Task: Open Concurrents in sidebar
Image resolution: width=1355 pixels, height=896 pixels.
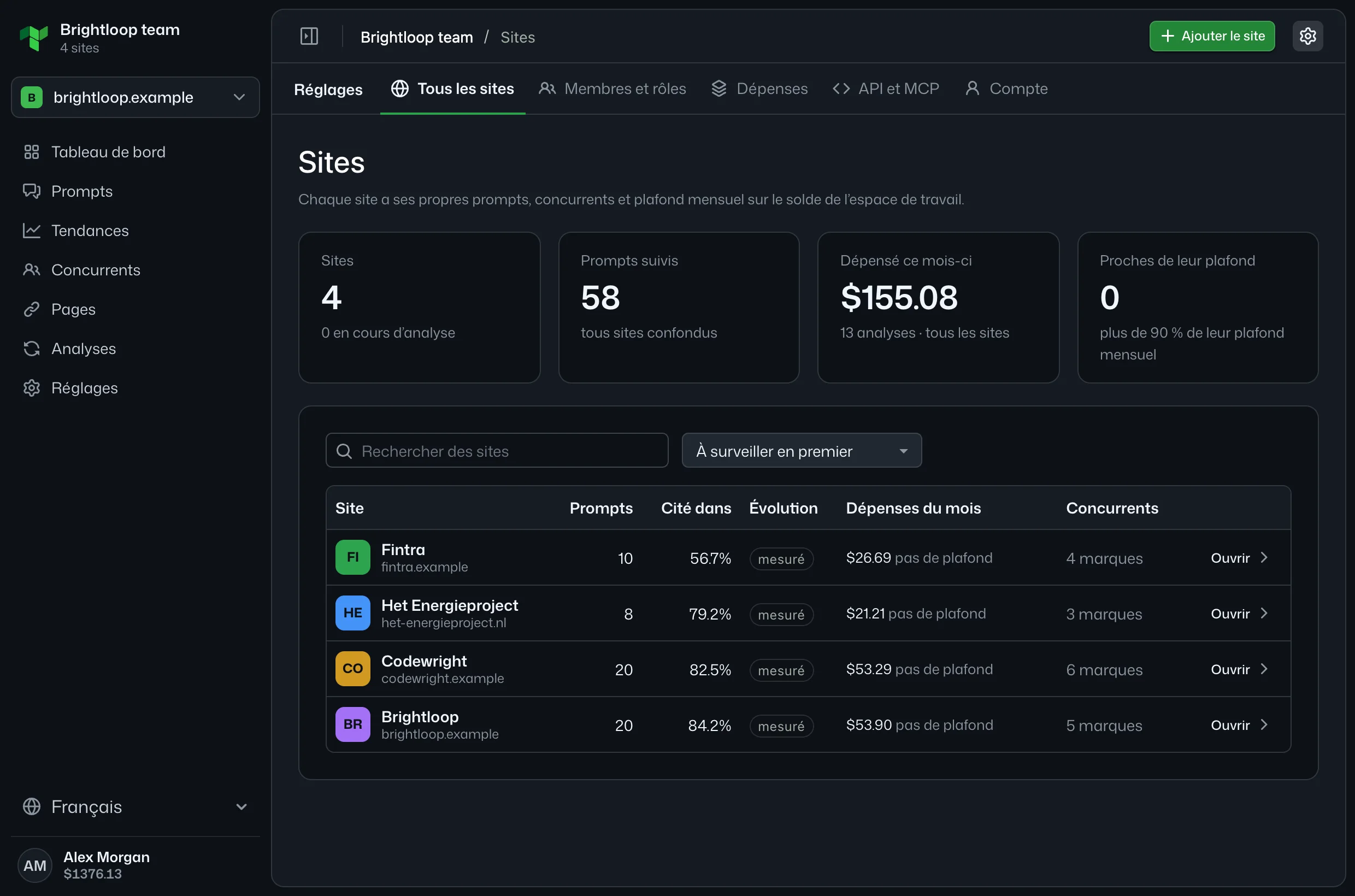Action: pyautogui.click(x=135, y=270)
